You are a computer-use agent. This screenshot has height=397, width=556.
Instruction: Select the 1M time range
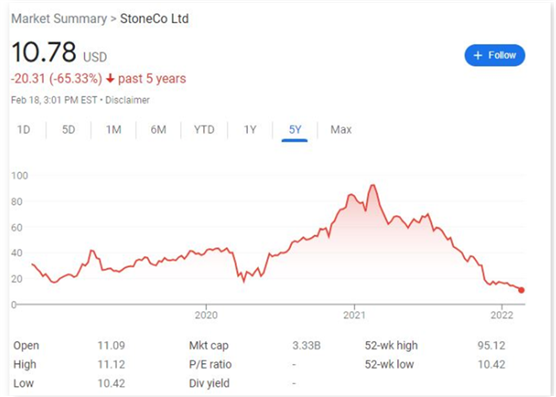coord(113,130)
